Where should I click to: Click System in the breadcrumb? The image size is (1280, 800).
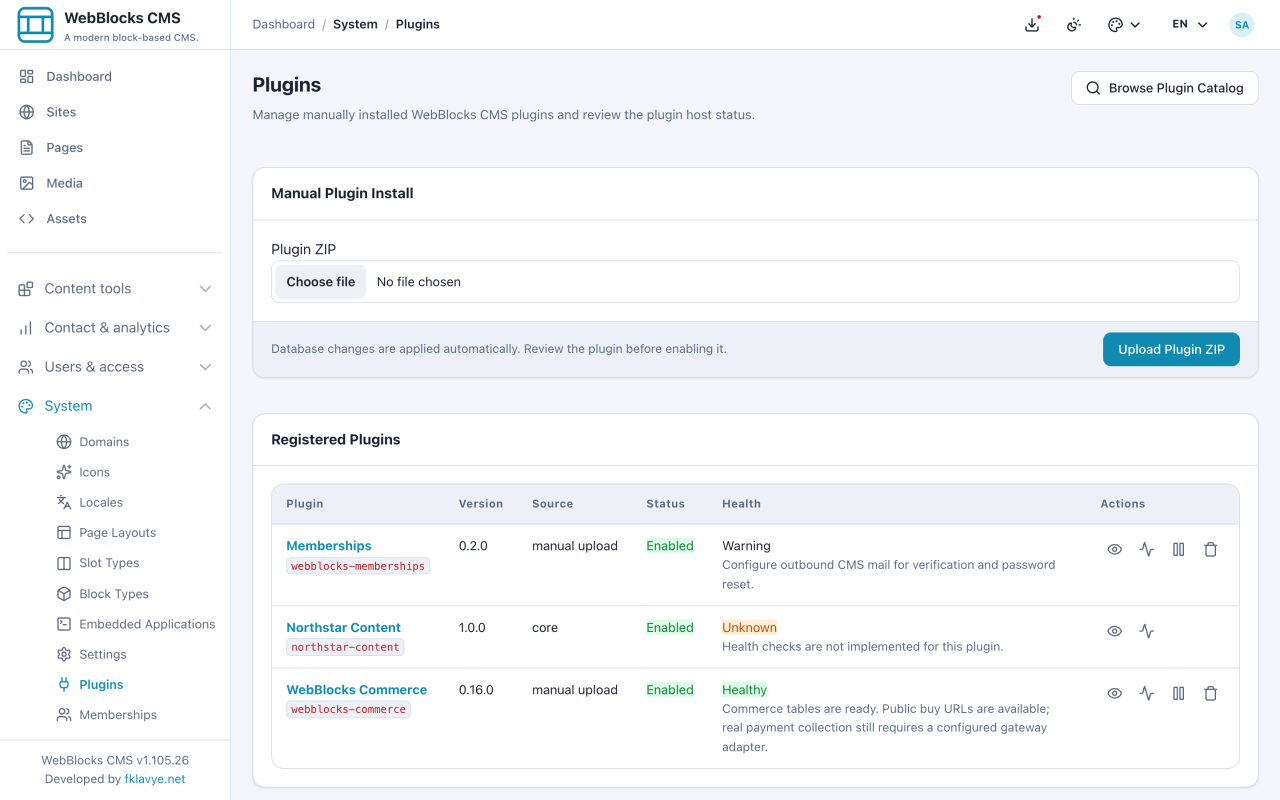355,24
